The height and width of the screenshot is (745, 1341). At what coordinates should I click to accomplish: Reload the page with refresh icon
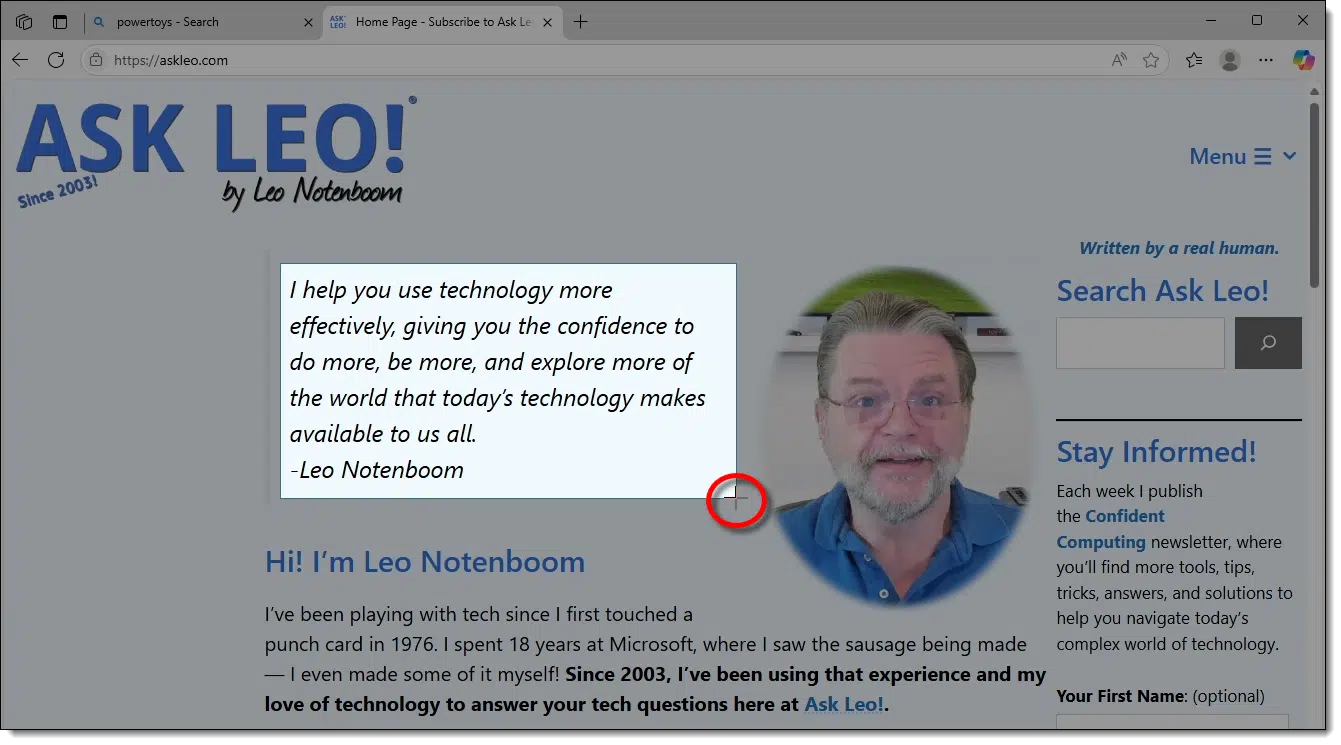(x=56, y=60)
